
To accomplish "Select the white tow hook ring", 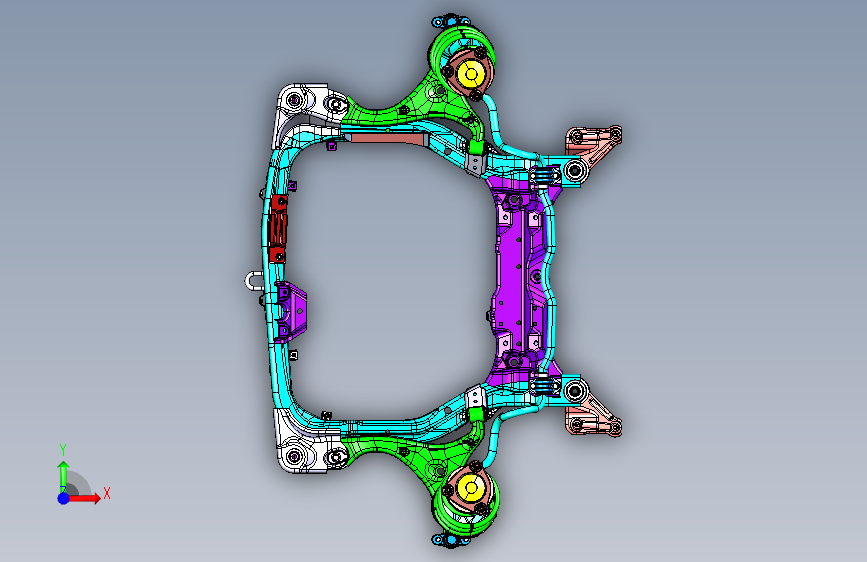I will coord(254,281).
